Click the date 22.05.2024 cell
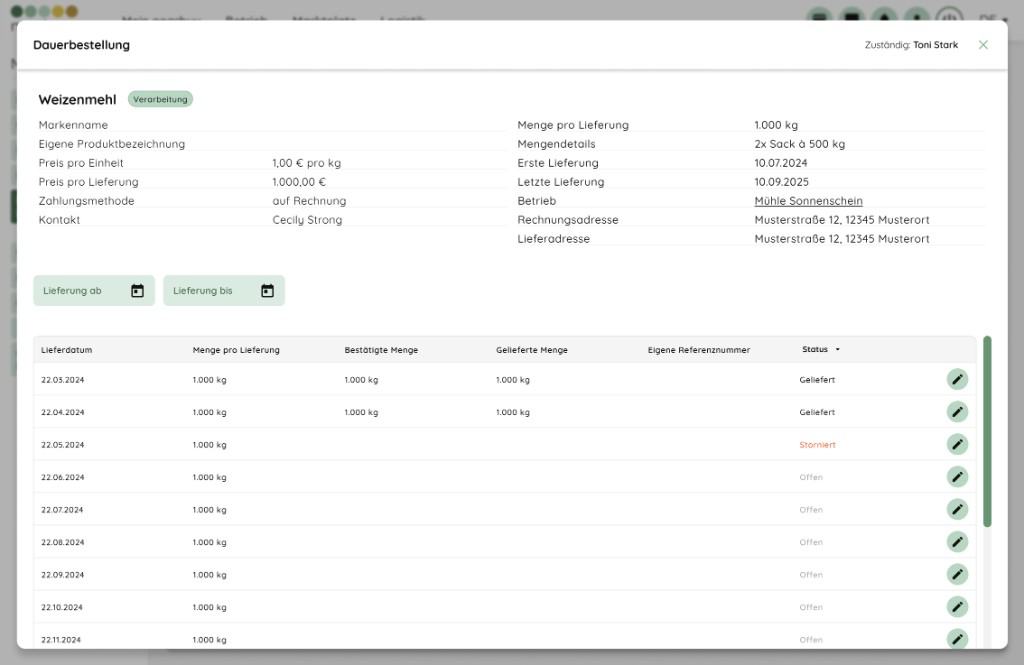Screen dimensions: 1024x665 pyautogui.click(x=63, y=445)
